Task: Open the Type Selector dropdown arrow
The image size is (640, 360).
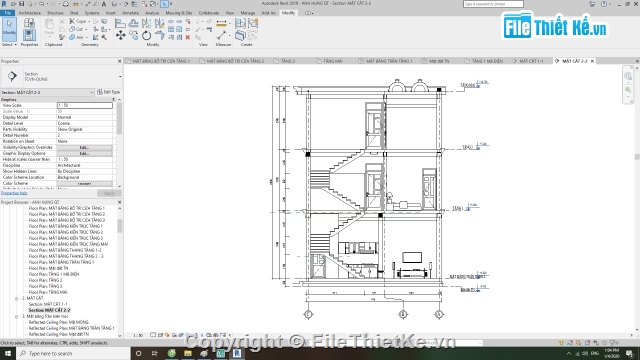Action: (x=120, y=76)
